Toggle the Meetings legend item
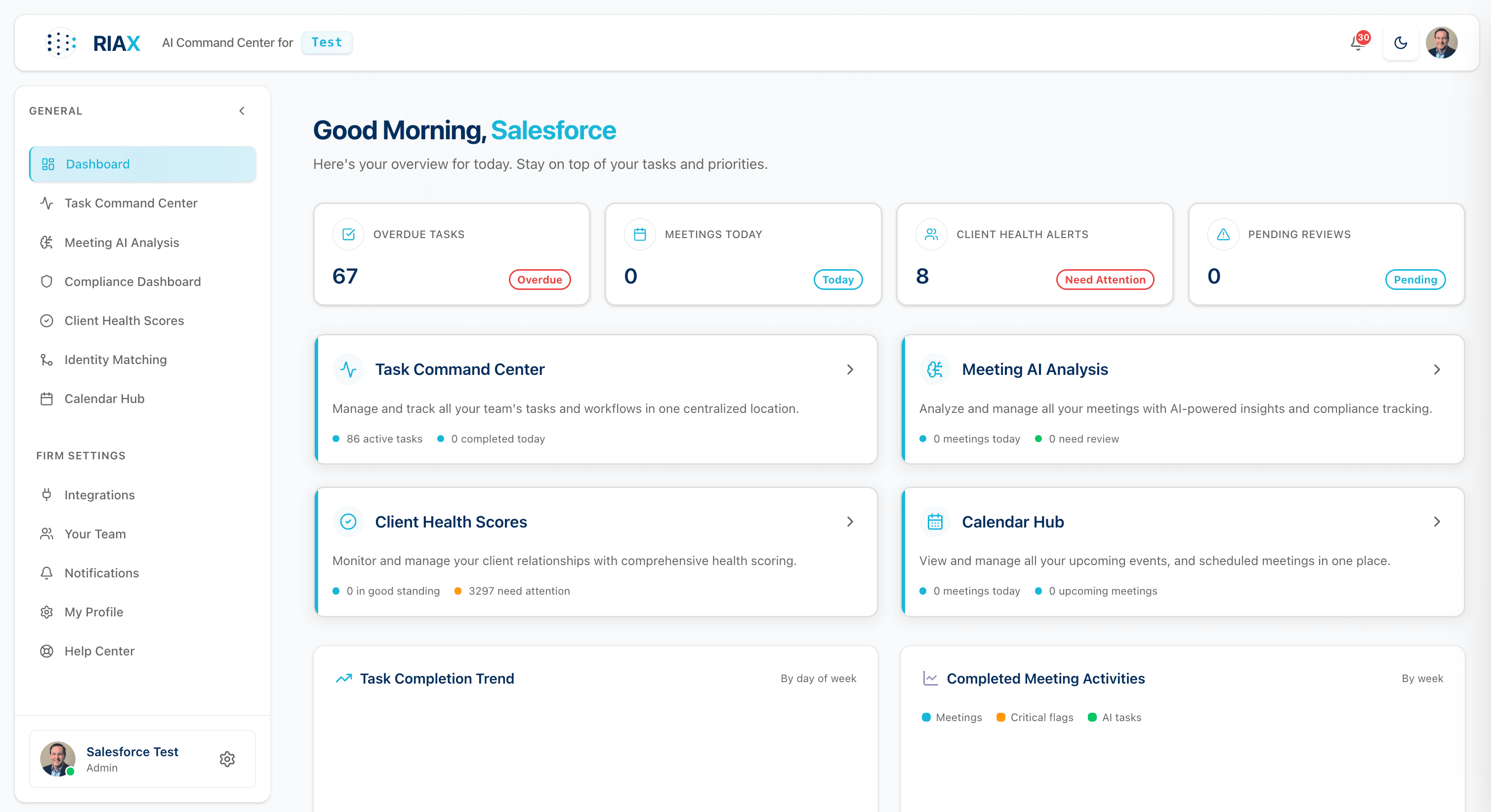 (952, 717)
